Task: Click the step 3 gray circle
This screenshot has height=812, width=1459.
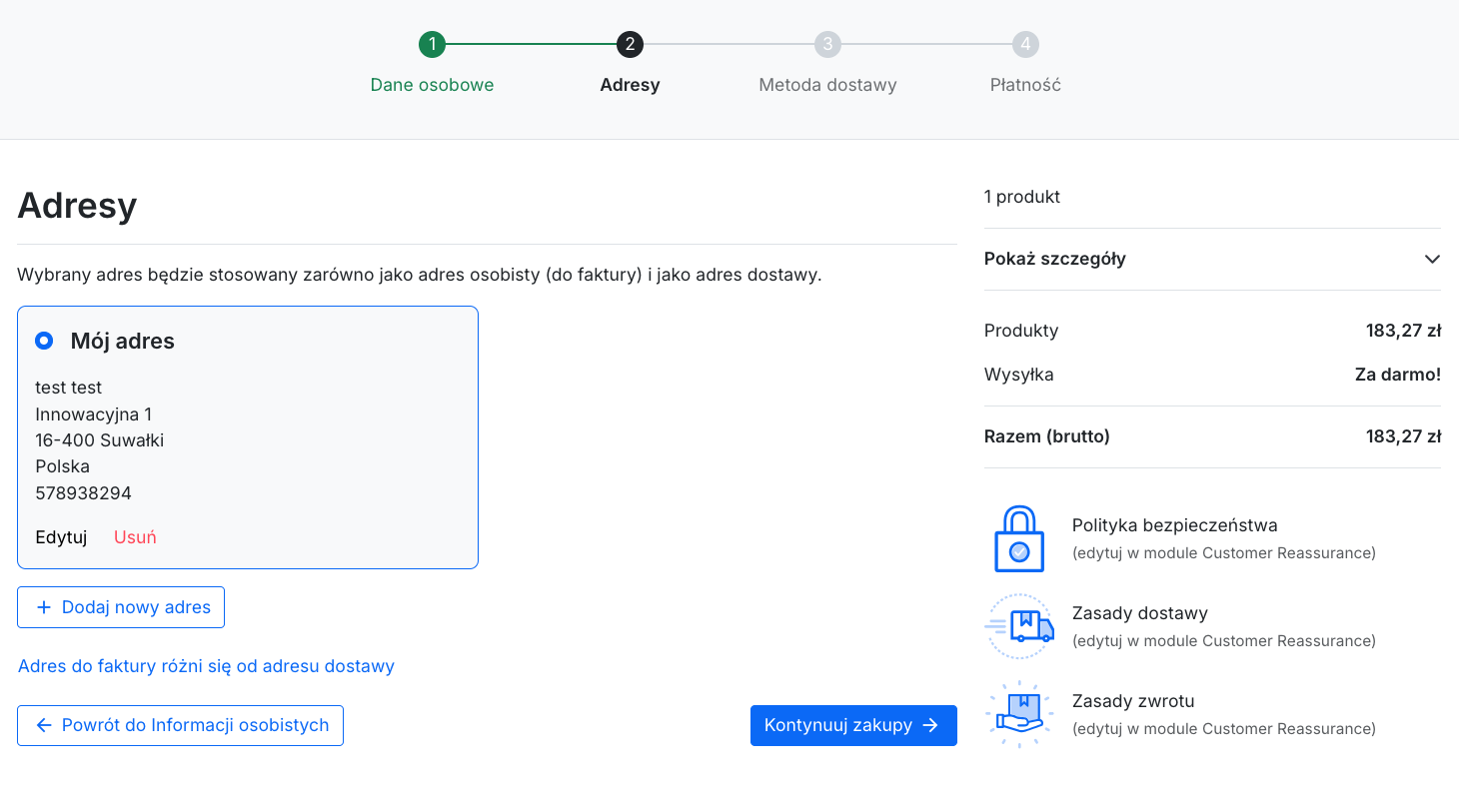Action: click(827, 44)
